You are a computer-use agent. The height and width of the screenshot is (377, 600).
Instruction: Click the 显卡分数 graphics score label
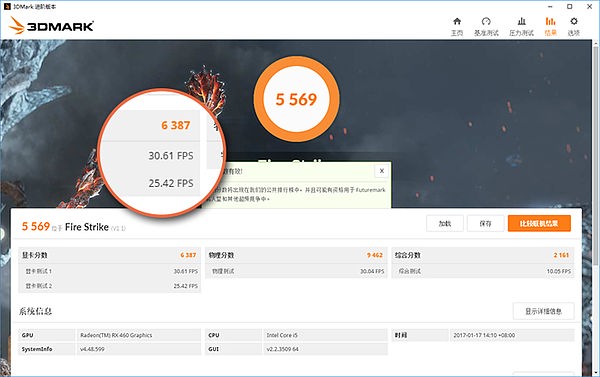coord(34,255)
